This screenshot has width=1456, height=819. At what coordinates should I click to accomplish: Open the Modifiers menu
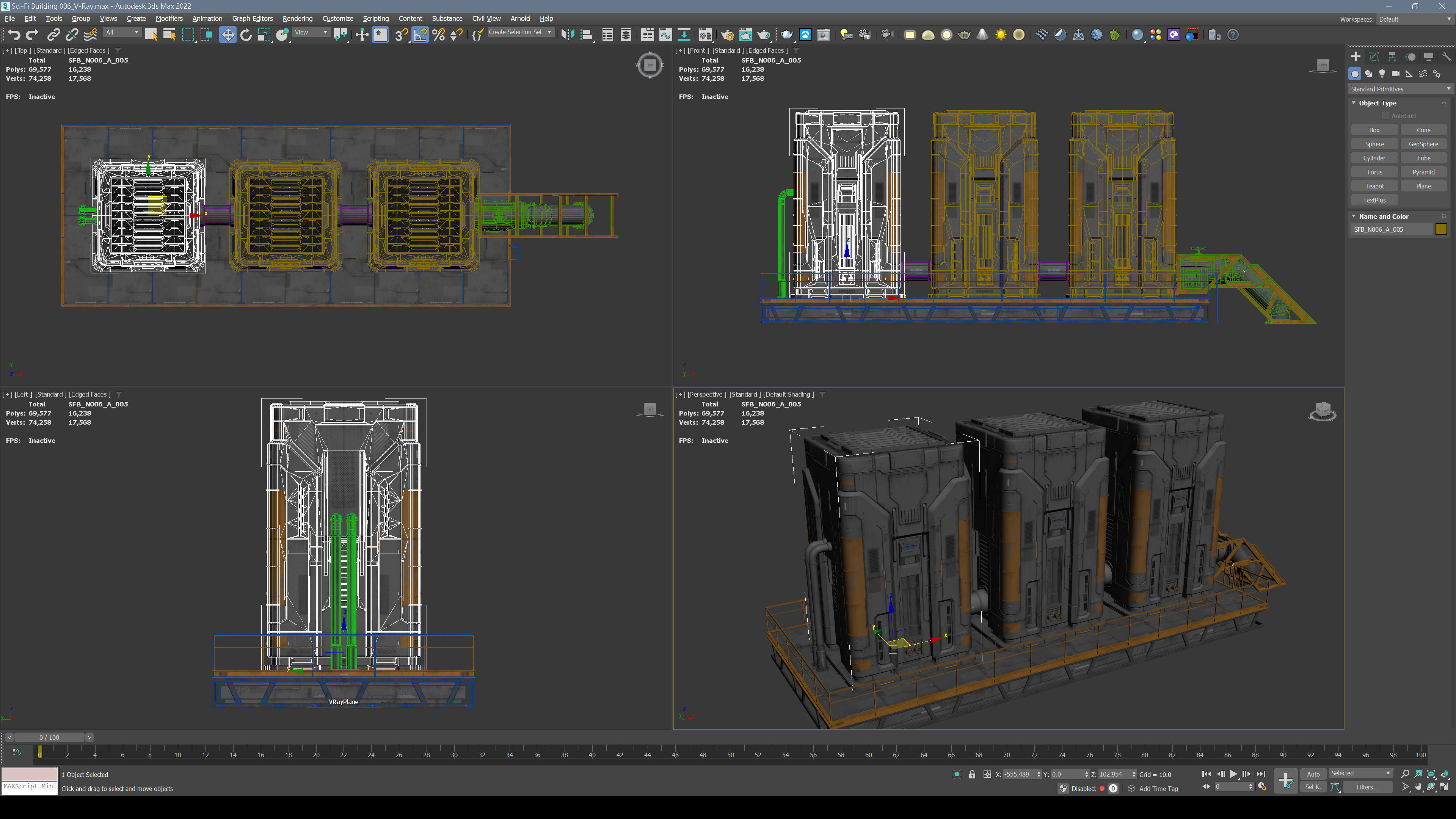pyautogui.click(x=169, y=19)
